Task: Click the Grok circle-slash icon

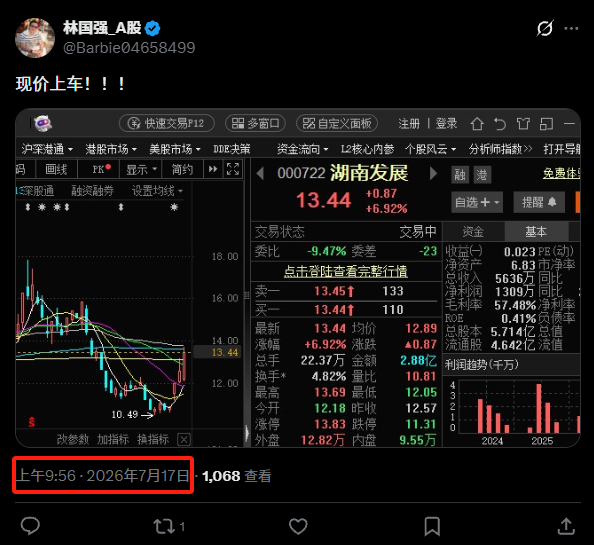Action: coord(545,28)
